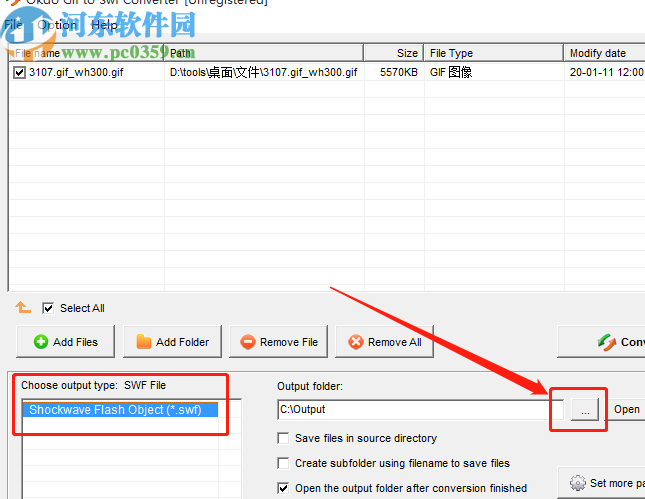Start conversion with the Convert button
Viewport: 645px width, 499px height.
601,341
